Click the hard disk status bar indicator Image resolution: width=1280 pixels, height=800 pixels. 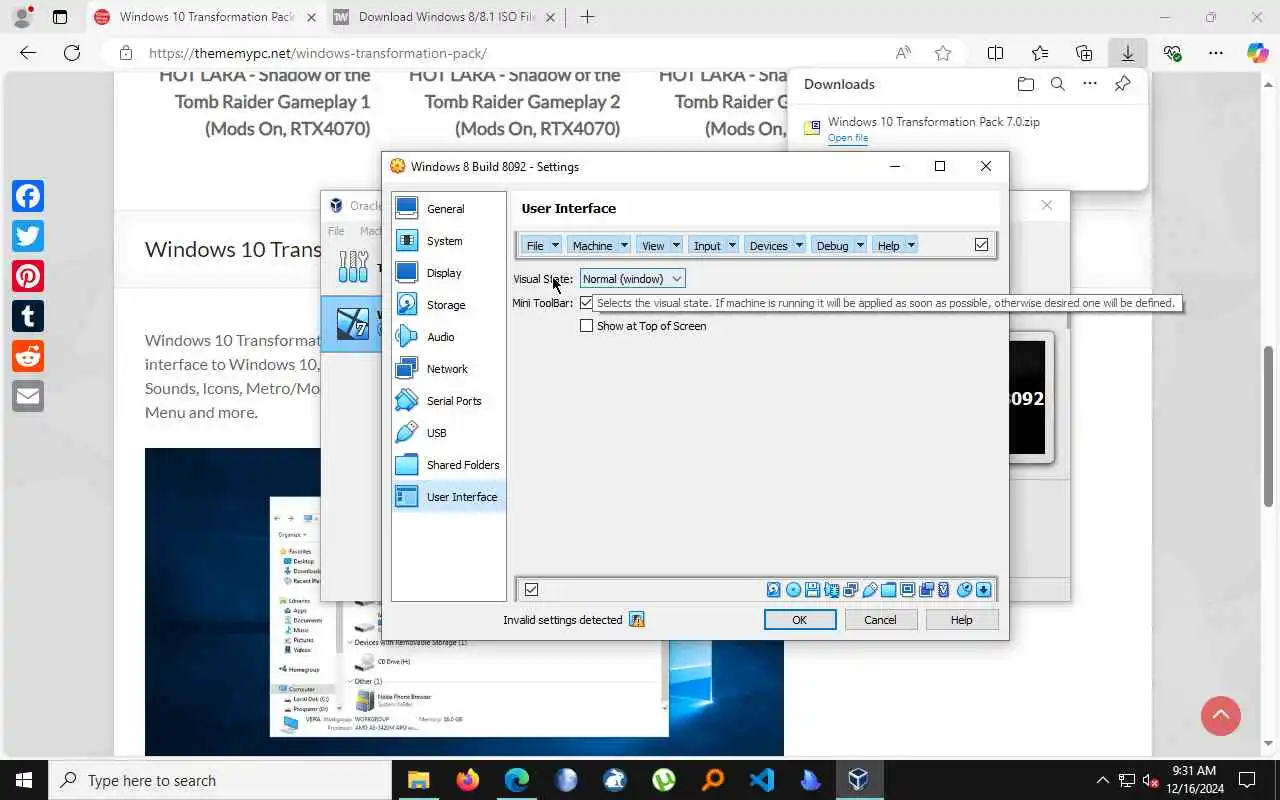click(x=773, y=590)
